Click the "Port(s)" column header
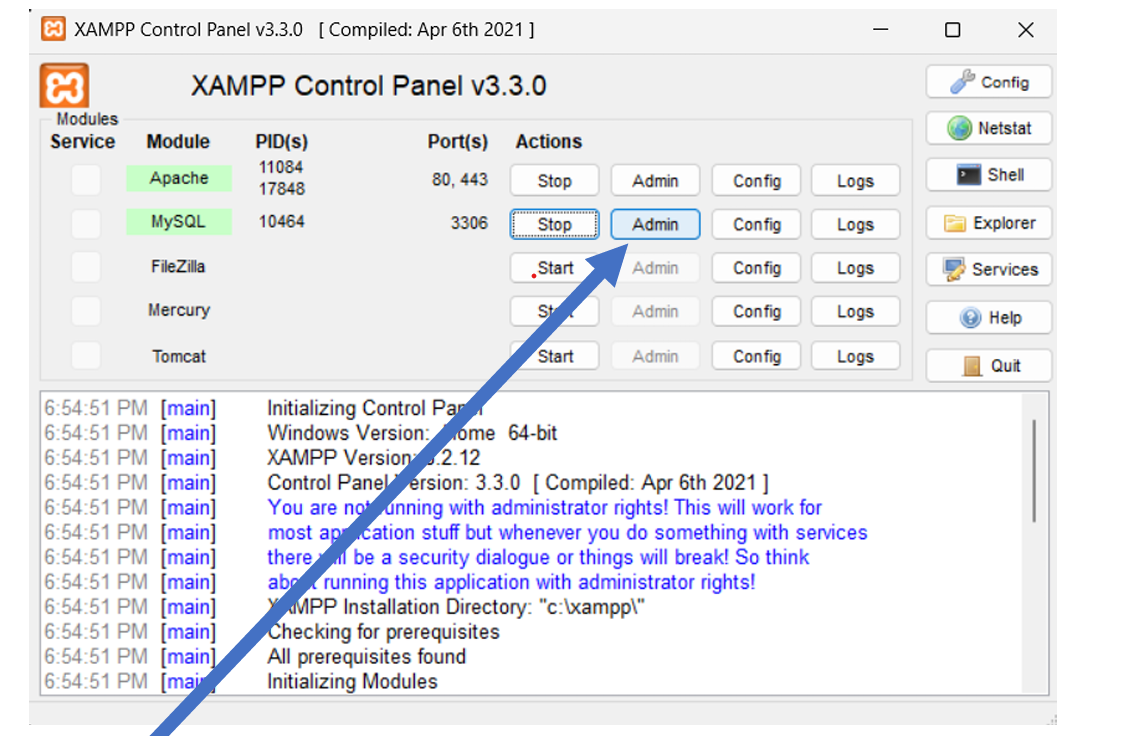The height and width of the screenshot is (736, 1121). 458,142
